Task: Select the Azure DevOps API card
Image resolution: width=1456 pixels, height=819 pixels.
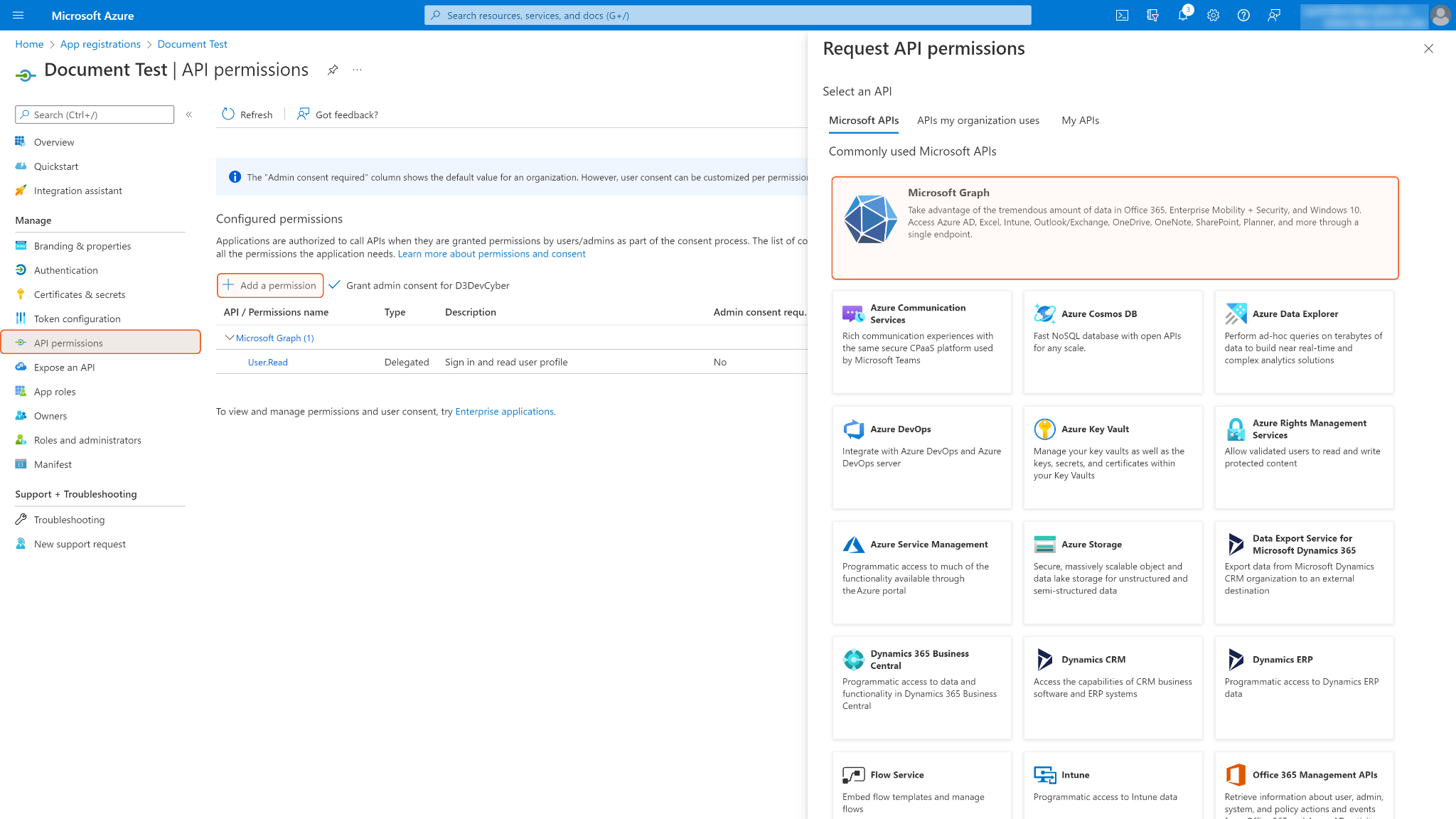Action: pyautogui.click(x=921, y=456)
